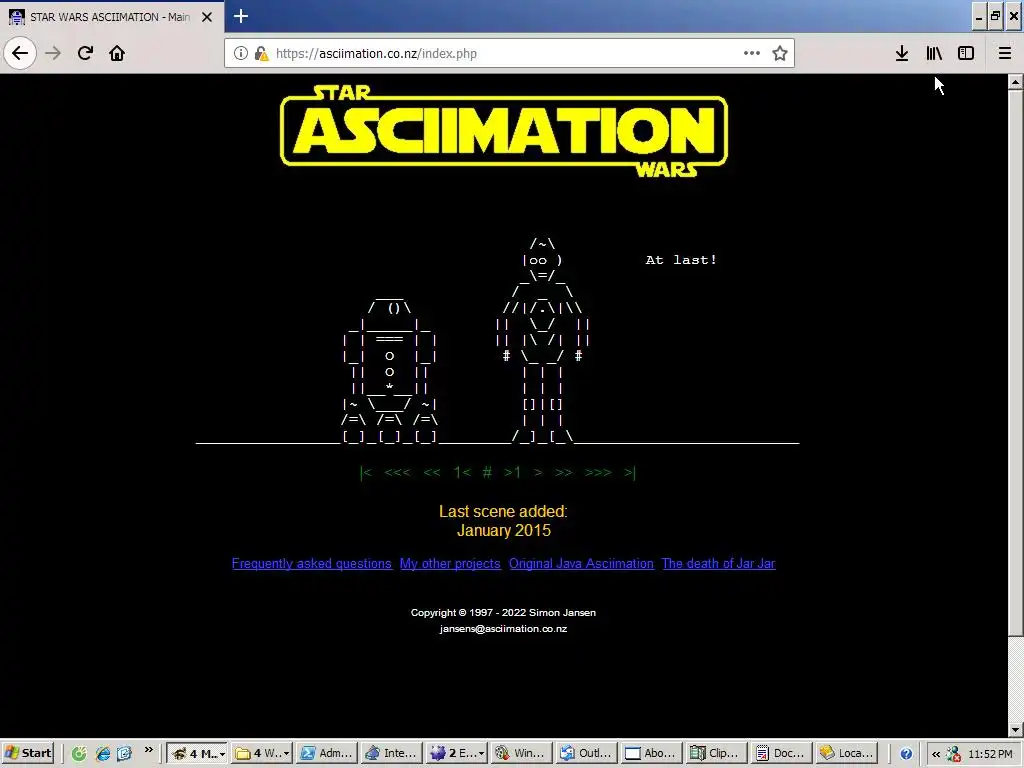Pause the animation with # control

(x=487, y=472)
